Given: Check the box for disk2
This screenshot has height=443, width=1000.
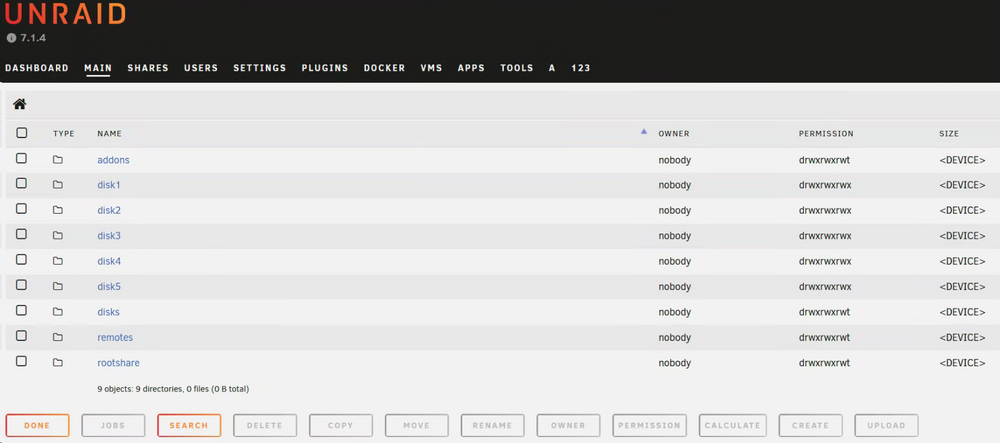Looking at the screenshot, I should (22, 209).
